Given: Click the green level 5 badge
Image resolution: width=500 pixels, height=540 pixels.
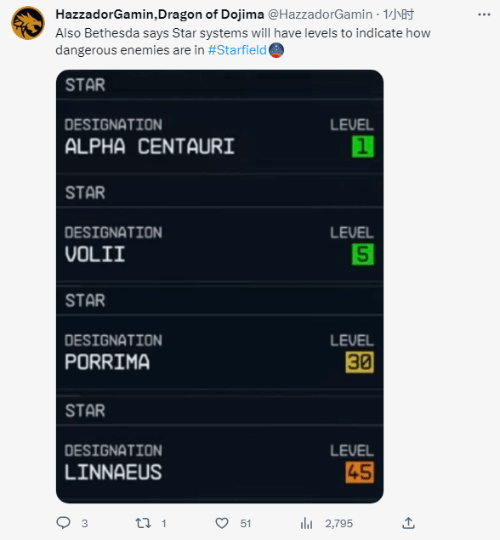Looking at the screenshot, I should click(x=363, y=254).
